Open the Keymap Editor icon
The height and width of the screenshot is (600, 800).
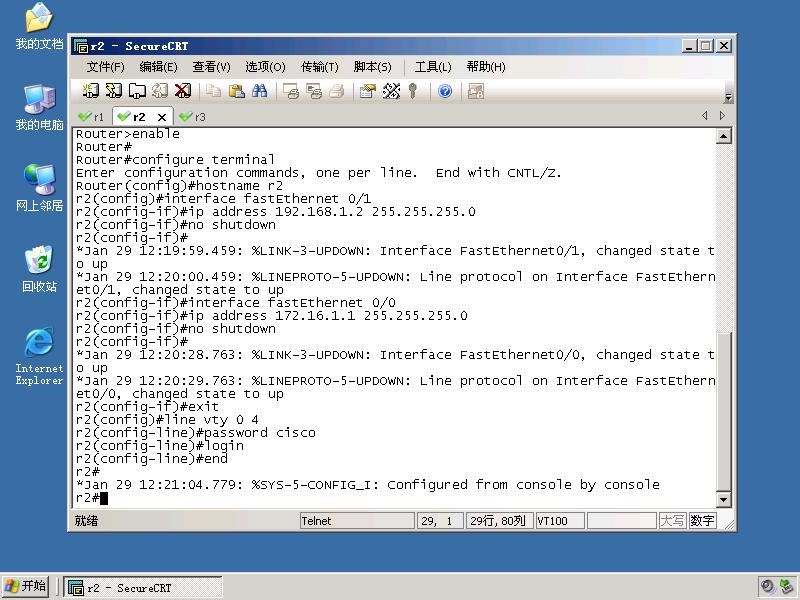(391, 91)
